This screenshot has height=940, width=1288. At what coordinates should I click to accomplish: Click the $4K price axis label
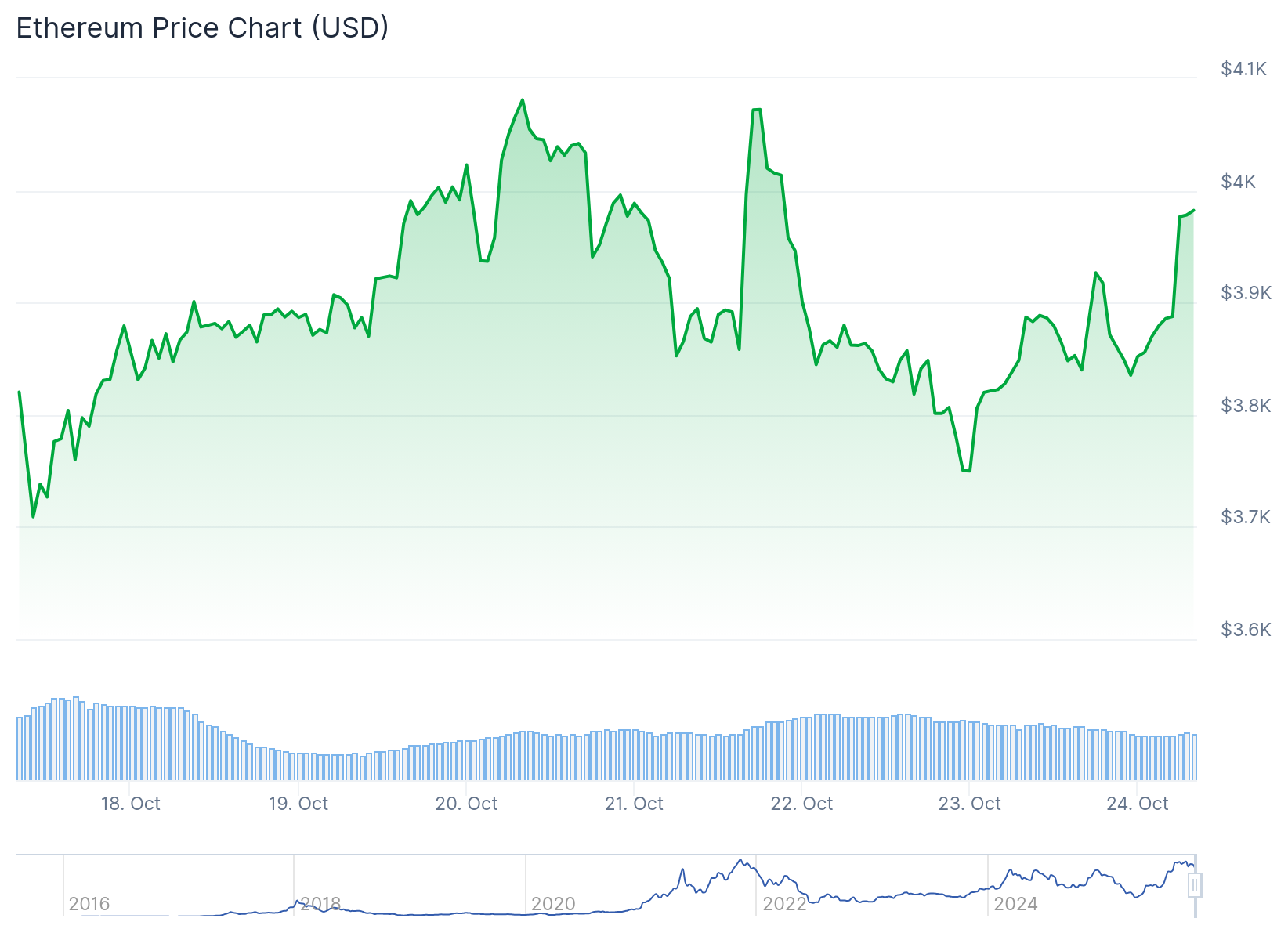[1238, 182]
